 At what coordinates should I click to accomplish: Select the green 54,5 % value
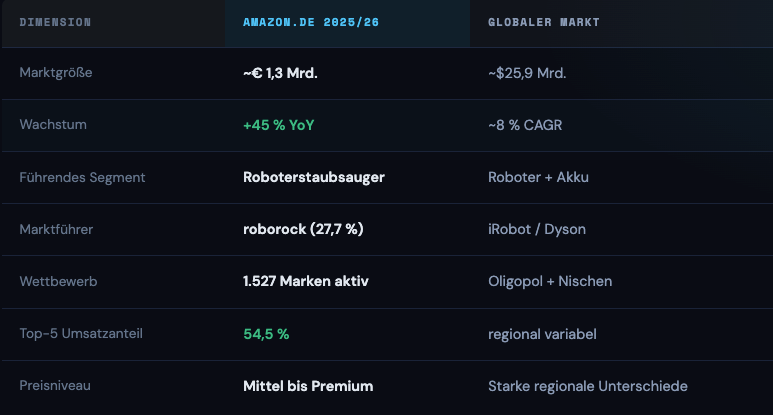tap(266, 333)
